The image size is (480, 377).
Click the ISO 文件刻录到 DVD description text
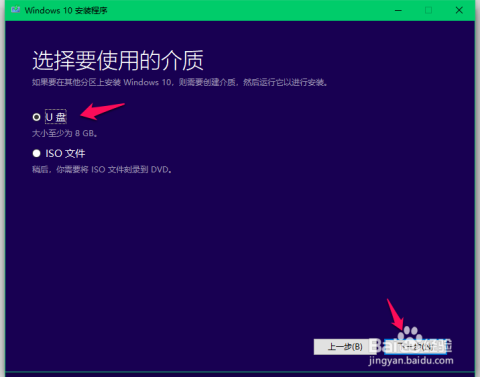102,170
